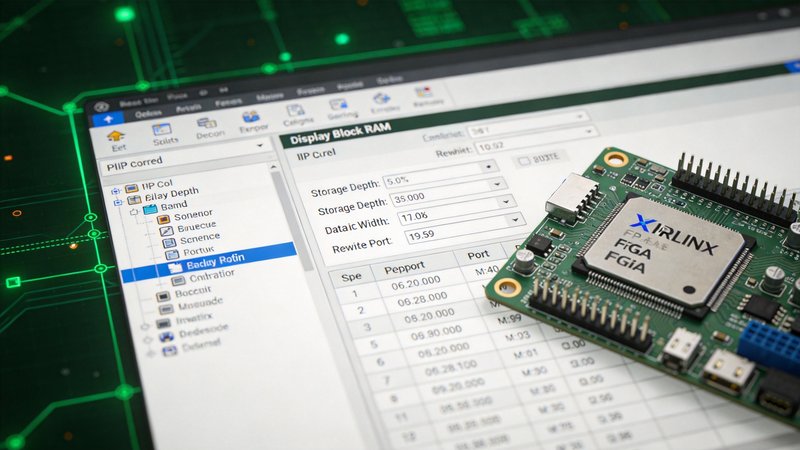Screen dimensions: 800x450
Task: Open the dropdown arrow above PIIP corred
Action: (x=260, y=145)
